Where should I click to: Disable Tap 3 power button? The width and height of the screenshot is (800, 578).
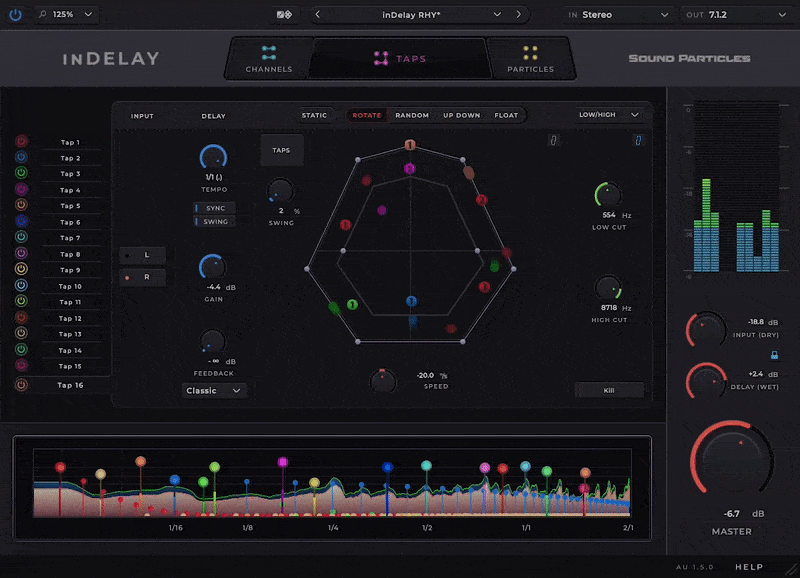pyautogui.click(x=21, y=173)
